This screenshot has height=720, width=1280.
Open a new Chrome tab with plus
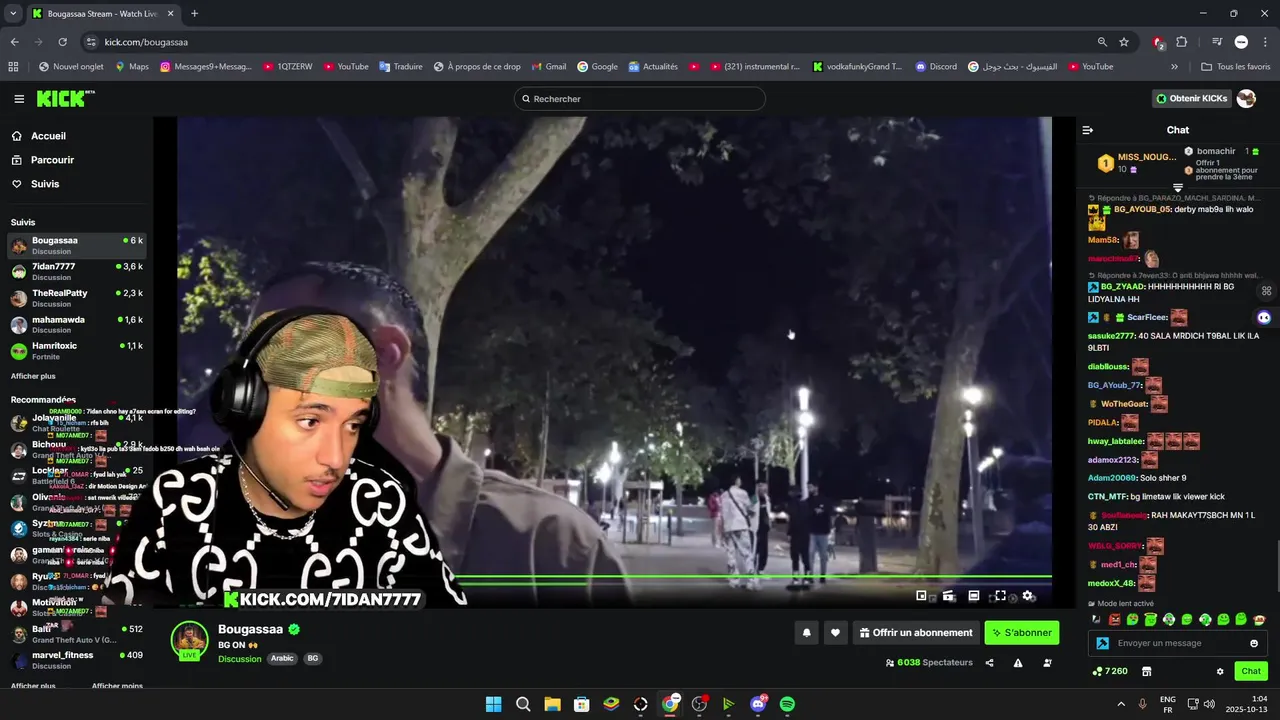click(x=194, y=13)
